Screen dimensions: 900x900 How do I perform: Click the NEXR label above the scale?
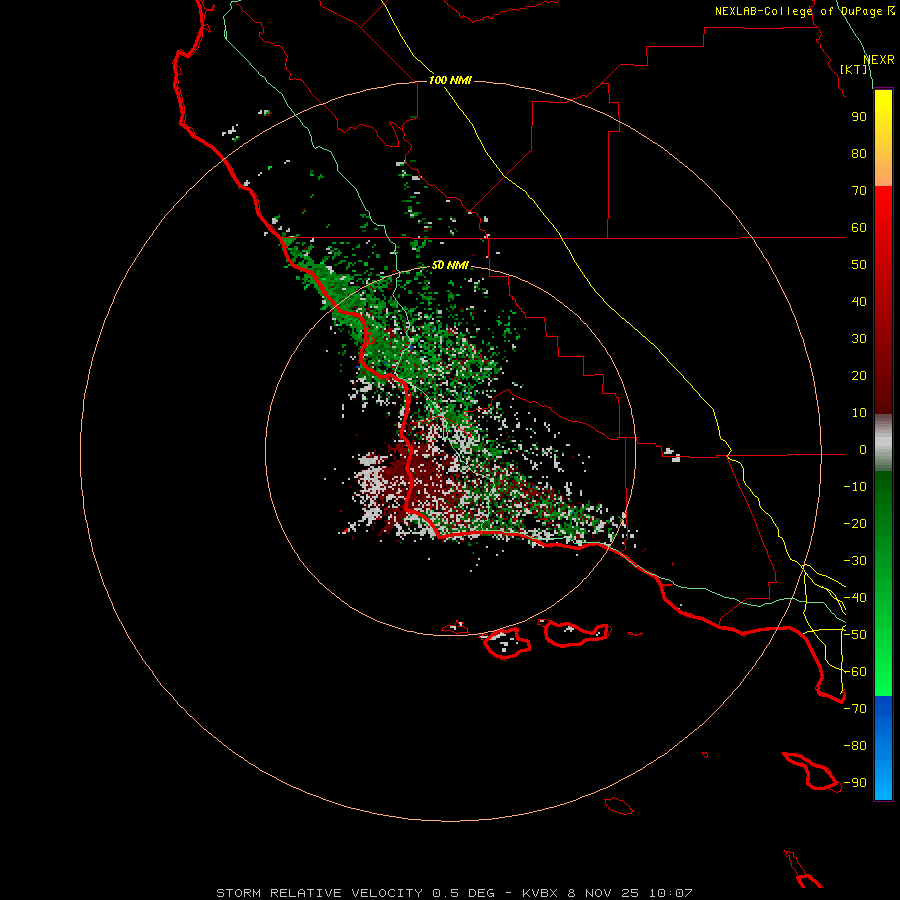click(879, 60)
